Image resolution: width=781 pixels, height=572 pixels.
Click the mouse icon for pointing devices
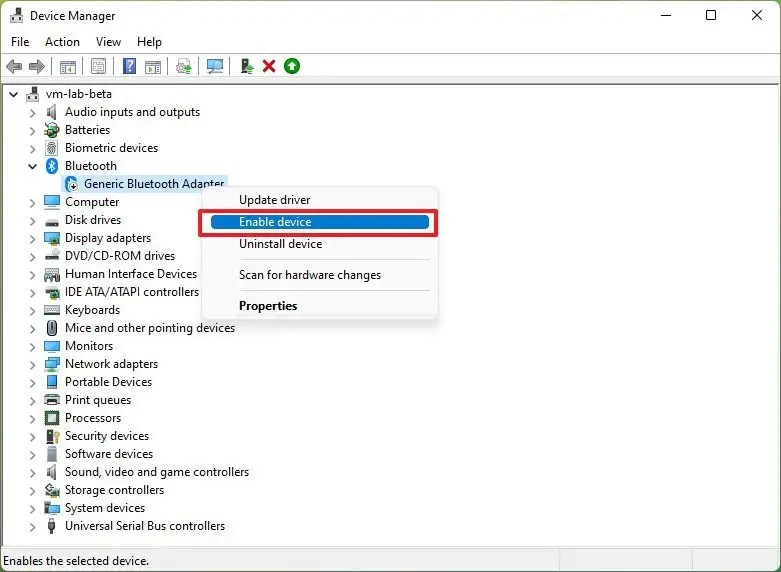pos(52,328)
